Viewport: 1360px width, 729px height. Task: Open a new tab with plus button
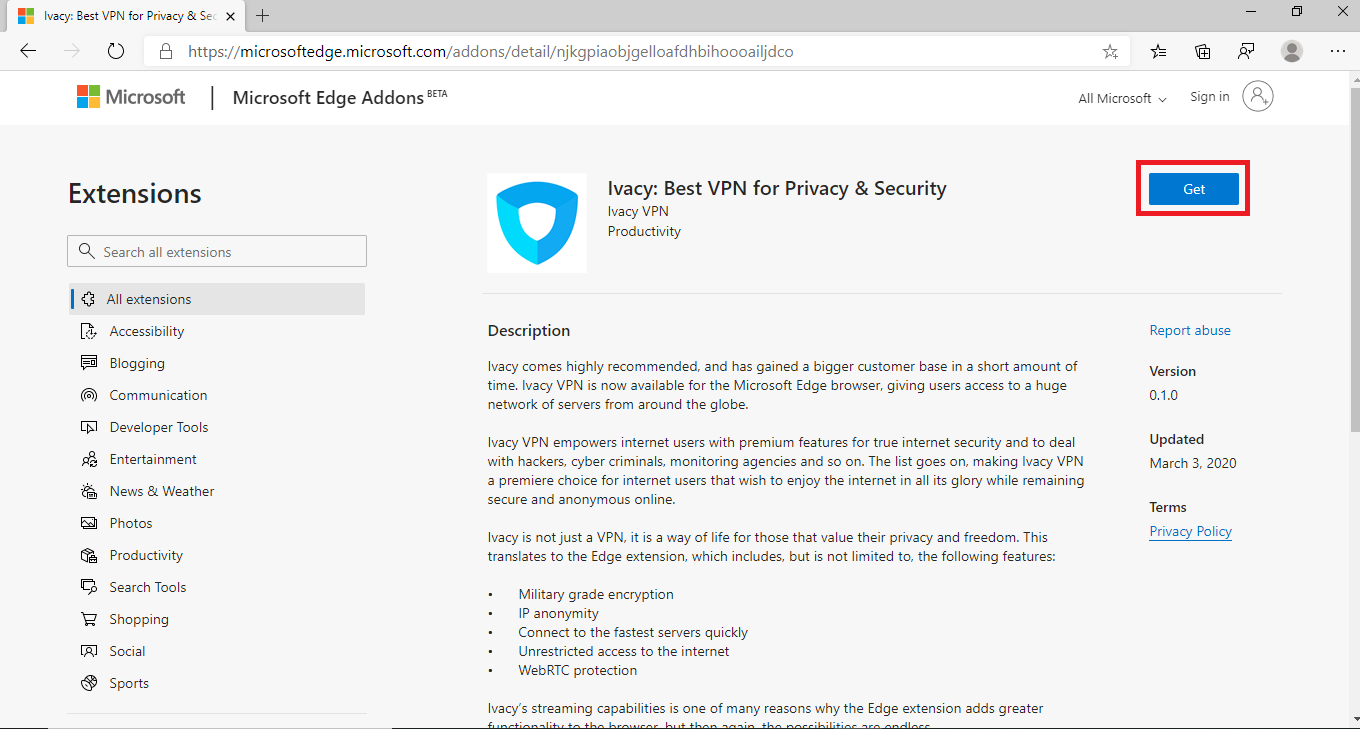click(263, 15)
